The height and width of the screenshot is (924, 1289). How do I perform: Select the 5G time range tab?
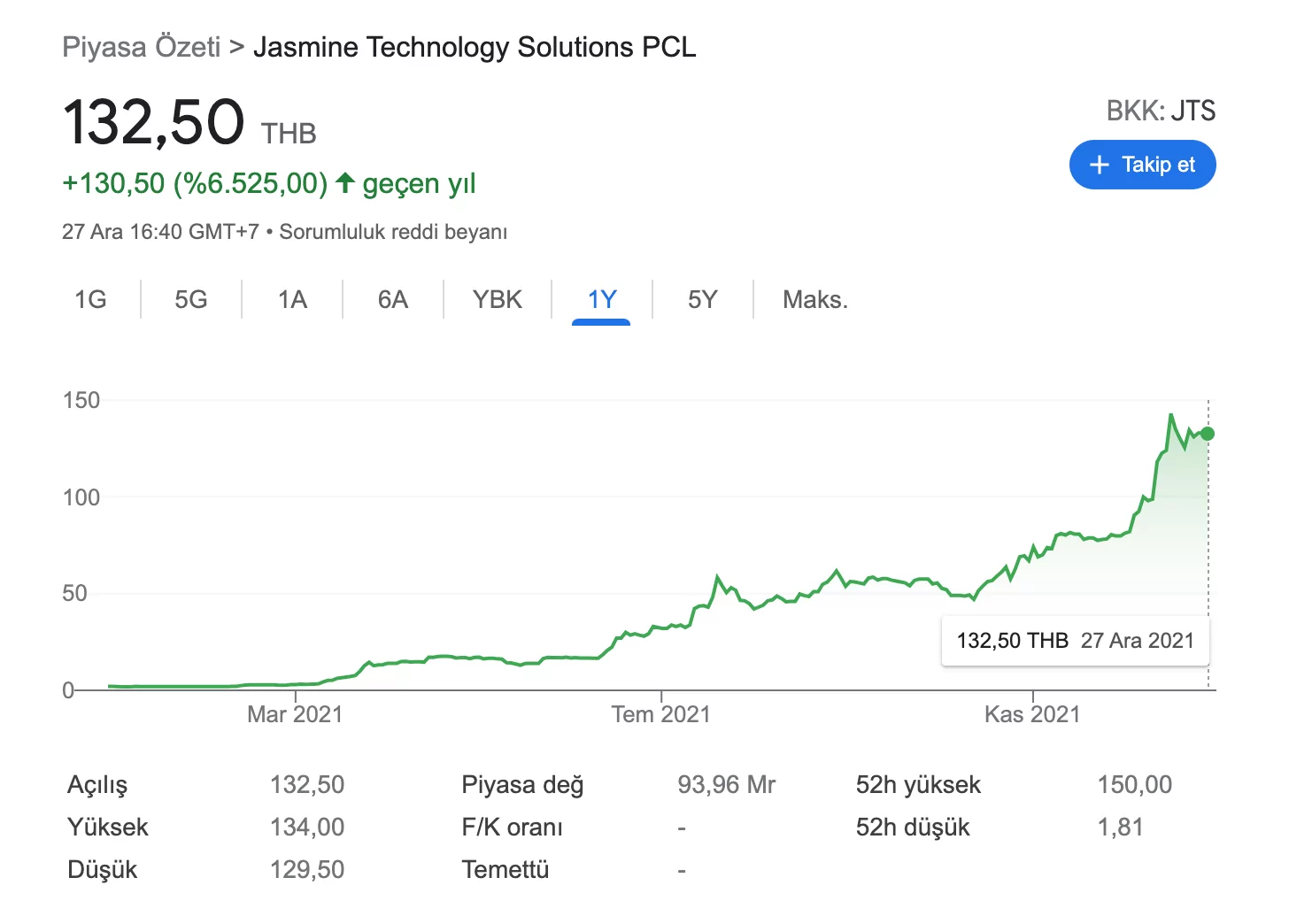[x=191, y=299]
